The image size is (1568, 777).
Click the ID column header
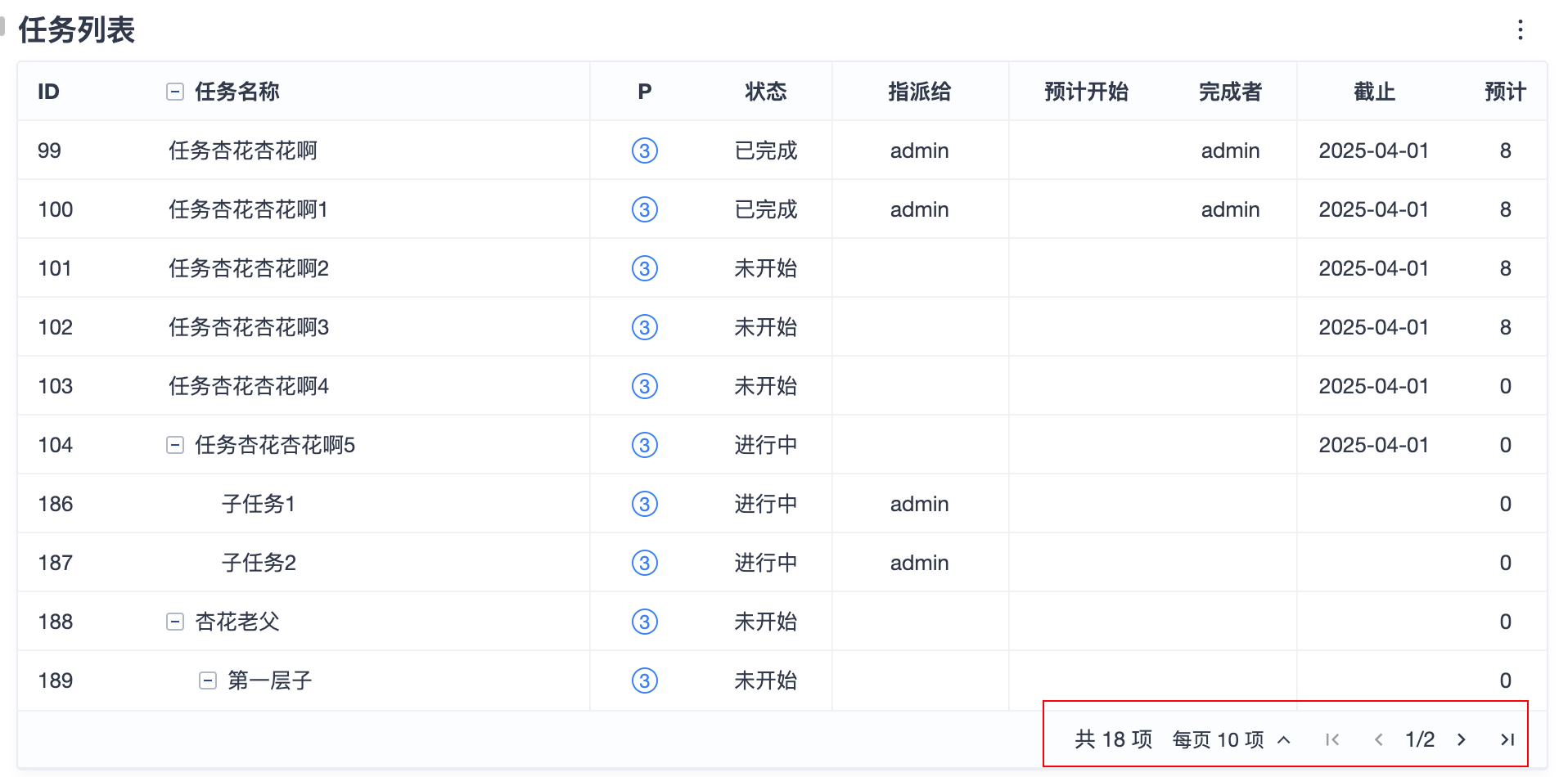(x=48, y=92)
